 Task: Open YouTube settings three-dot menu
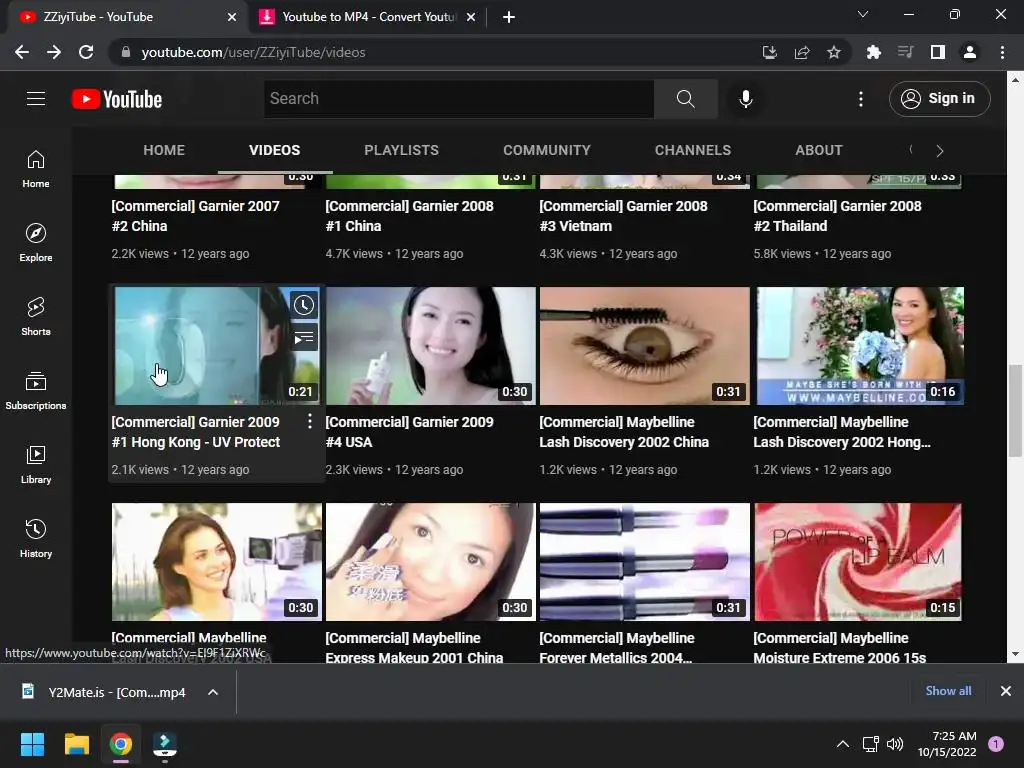[861, 99]
